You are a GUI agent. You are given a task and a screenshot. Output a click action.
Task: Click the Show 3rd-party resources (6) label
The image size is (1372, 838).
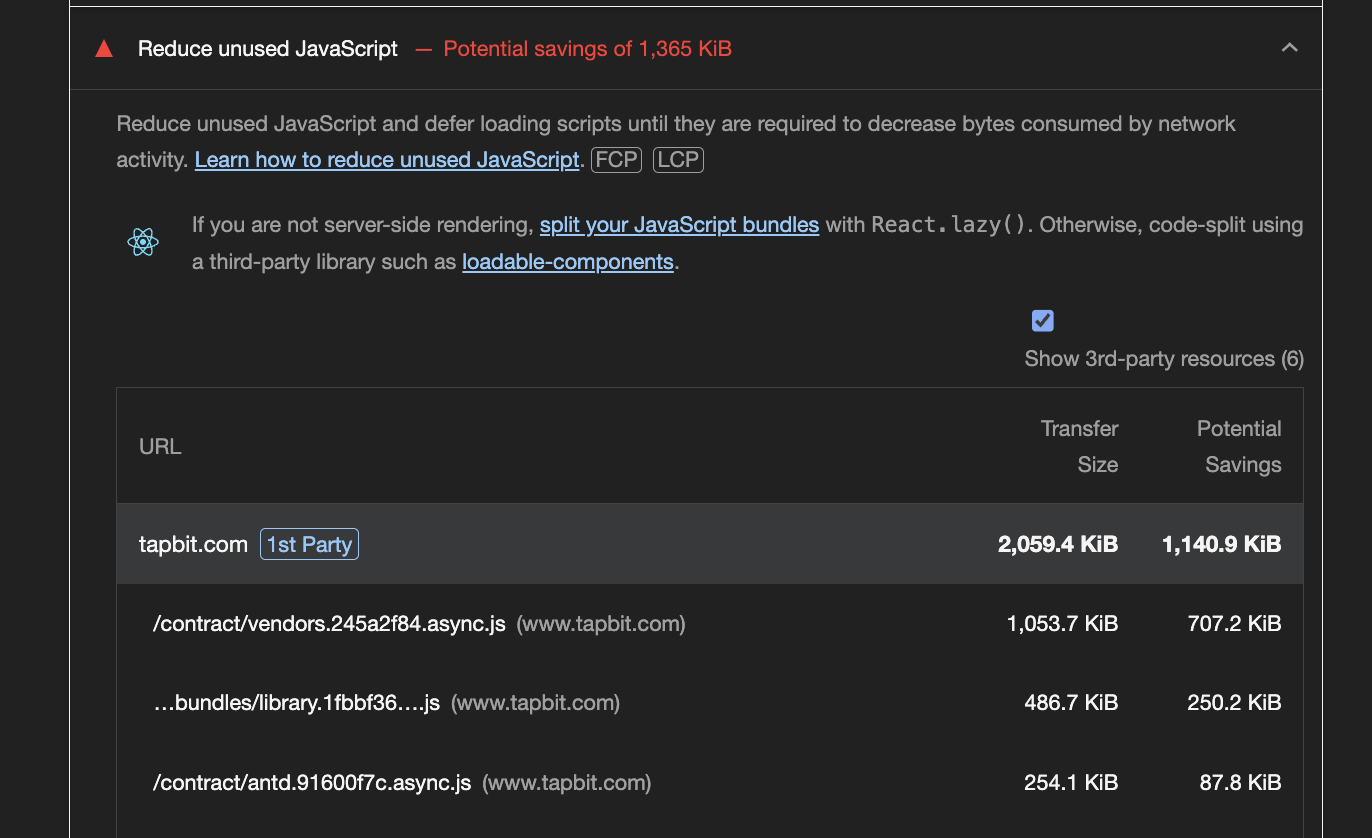pyautogui.click(x=1164, y=358)
